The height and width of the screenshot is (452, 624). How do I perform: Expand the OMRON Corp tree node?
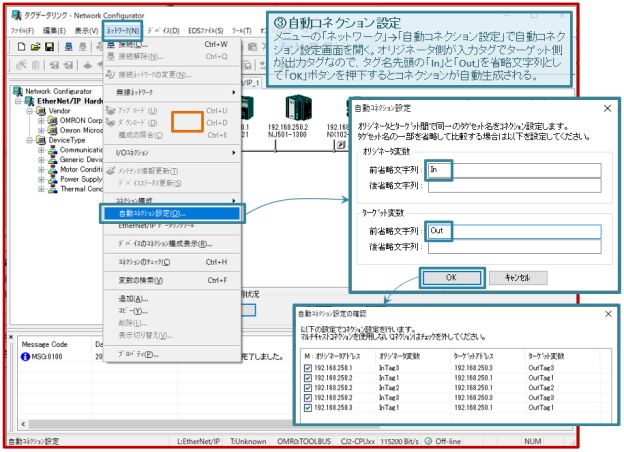point(41,121)
